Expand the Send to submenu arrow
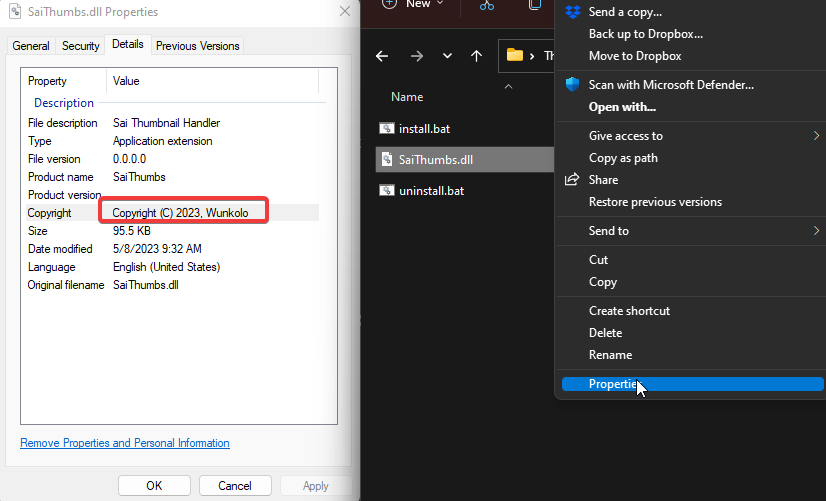The height and width of the screenshot is (501, 826). click(816, 230)
